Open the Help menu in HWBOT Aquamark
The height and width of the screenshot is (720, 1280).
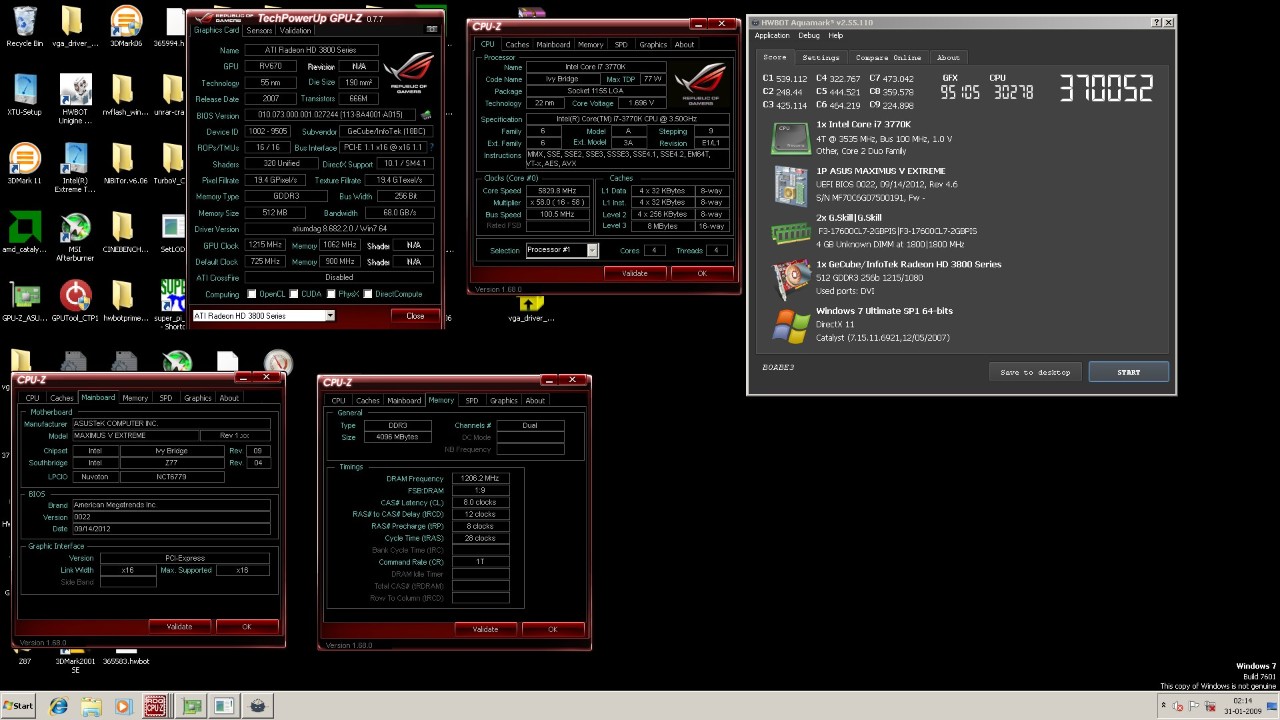pyautogui.click(x=835, y=35)
